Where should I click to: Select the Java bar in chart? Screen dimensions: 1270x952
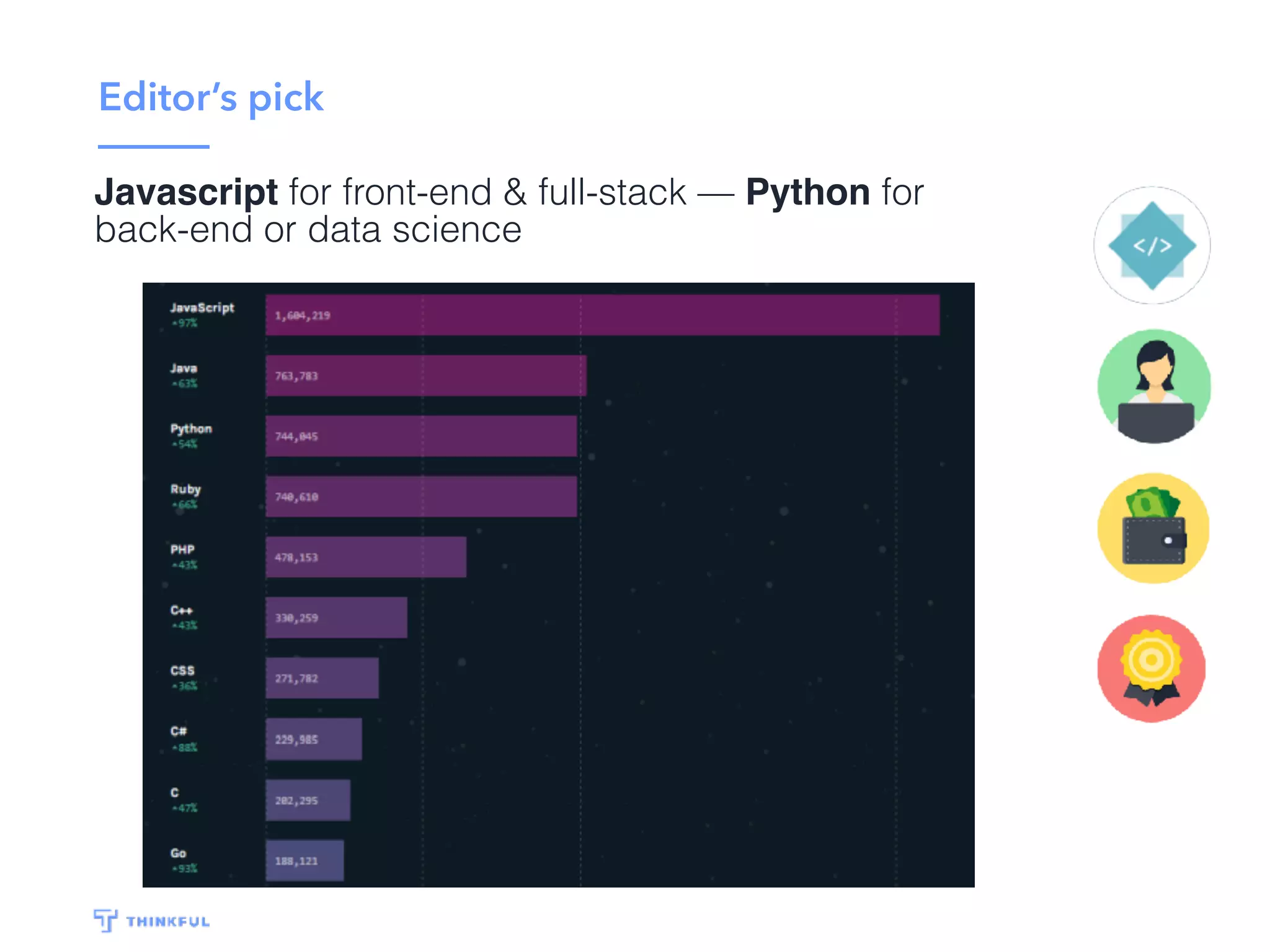(x=426, y=376)
